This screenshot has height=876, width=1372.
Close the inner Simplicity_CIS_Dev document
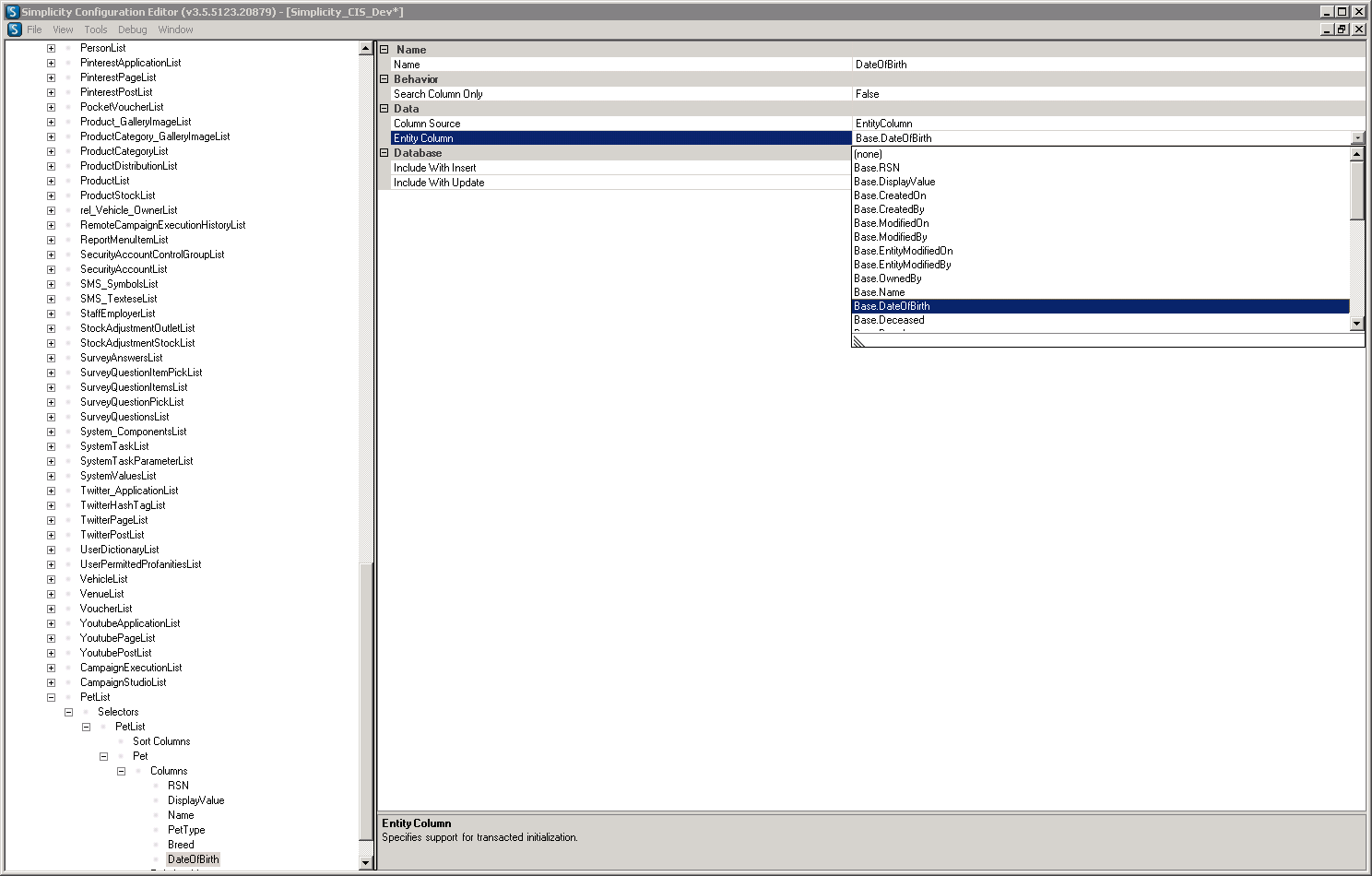point(1358,30)
